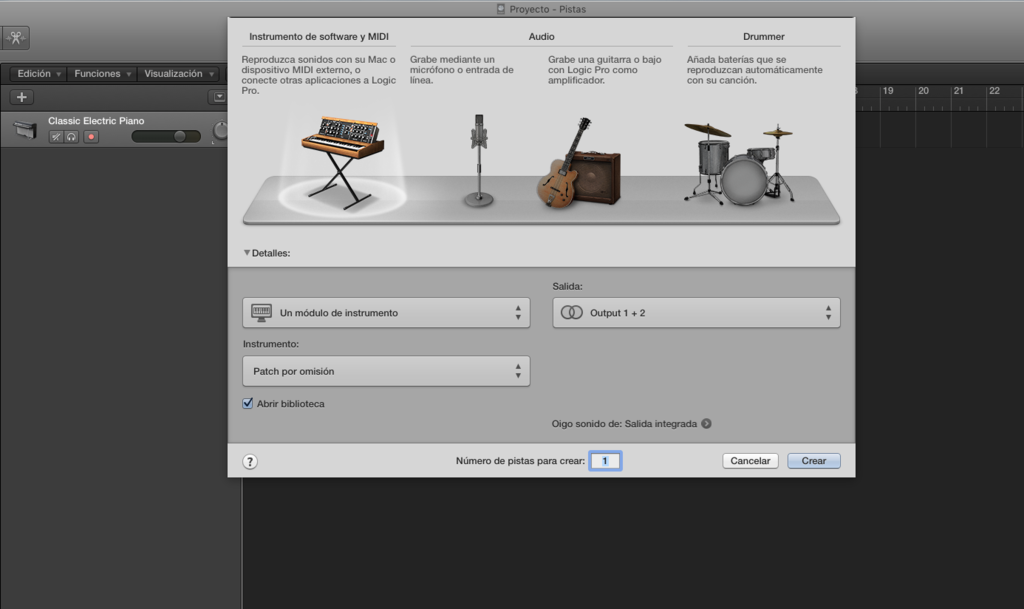Open the Output 1 + 2 dropdown
The width and height of the screenshot is (1024, 609).
696,313
